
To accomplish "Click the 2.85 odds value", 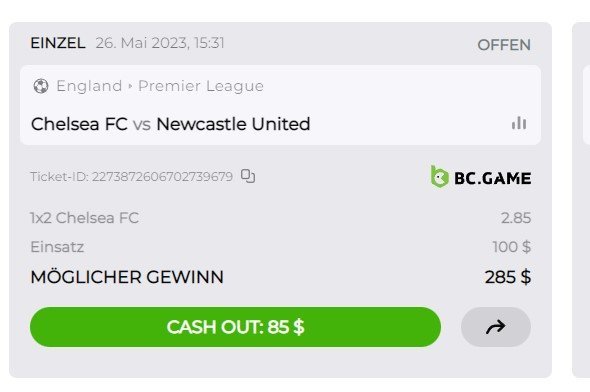I will pyautogui.click(x=515, y=218).
